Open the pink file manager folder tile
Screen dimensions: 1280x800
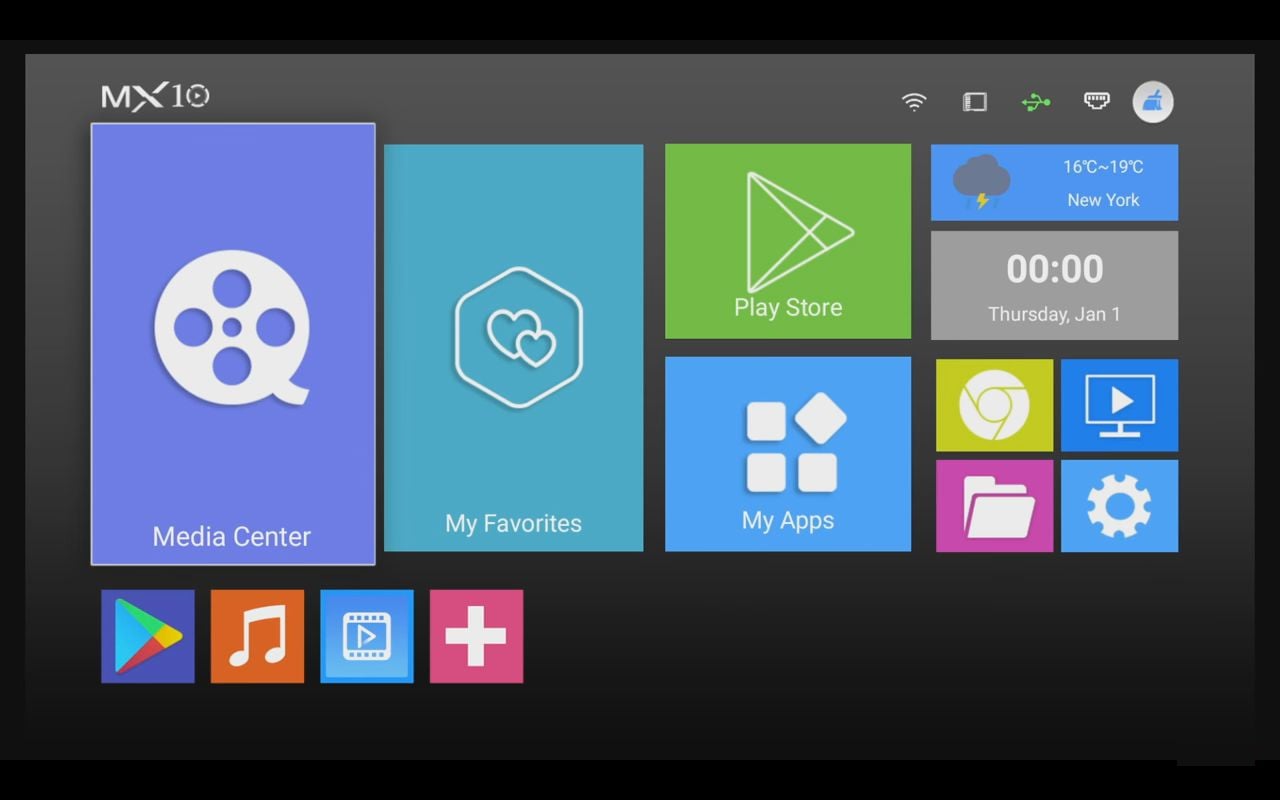tap(994, 506)
